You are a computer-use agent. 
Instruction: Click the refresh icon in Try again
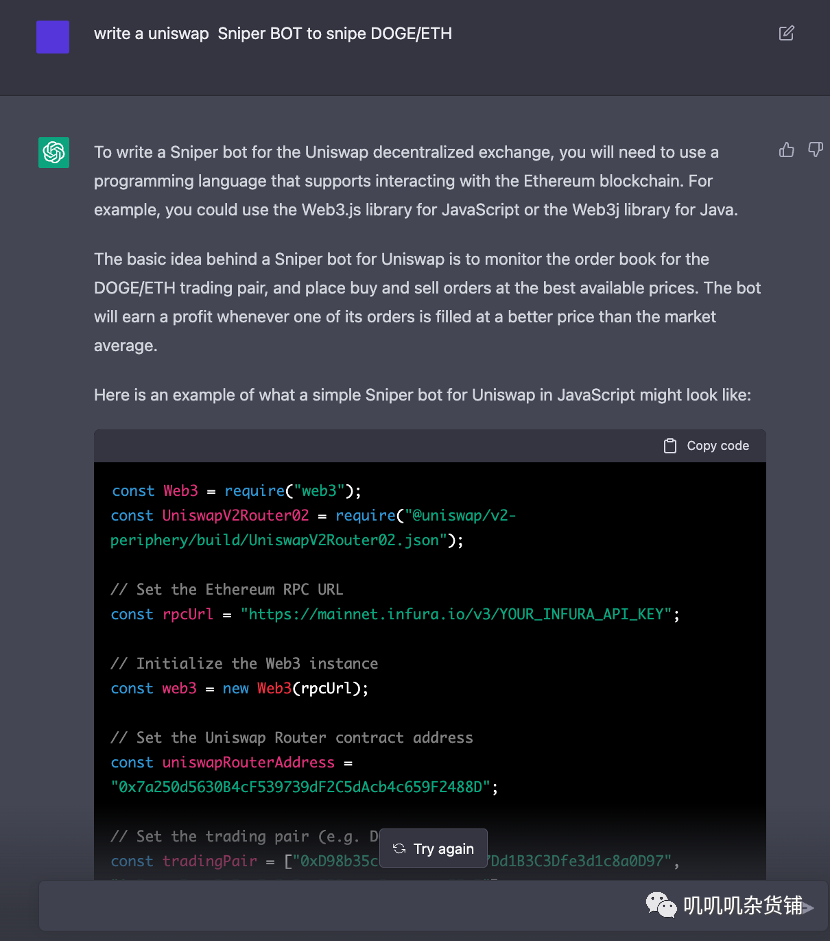399,848
